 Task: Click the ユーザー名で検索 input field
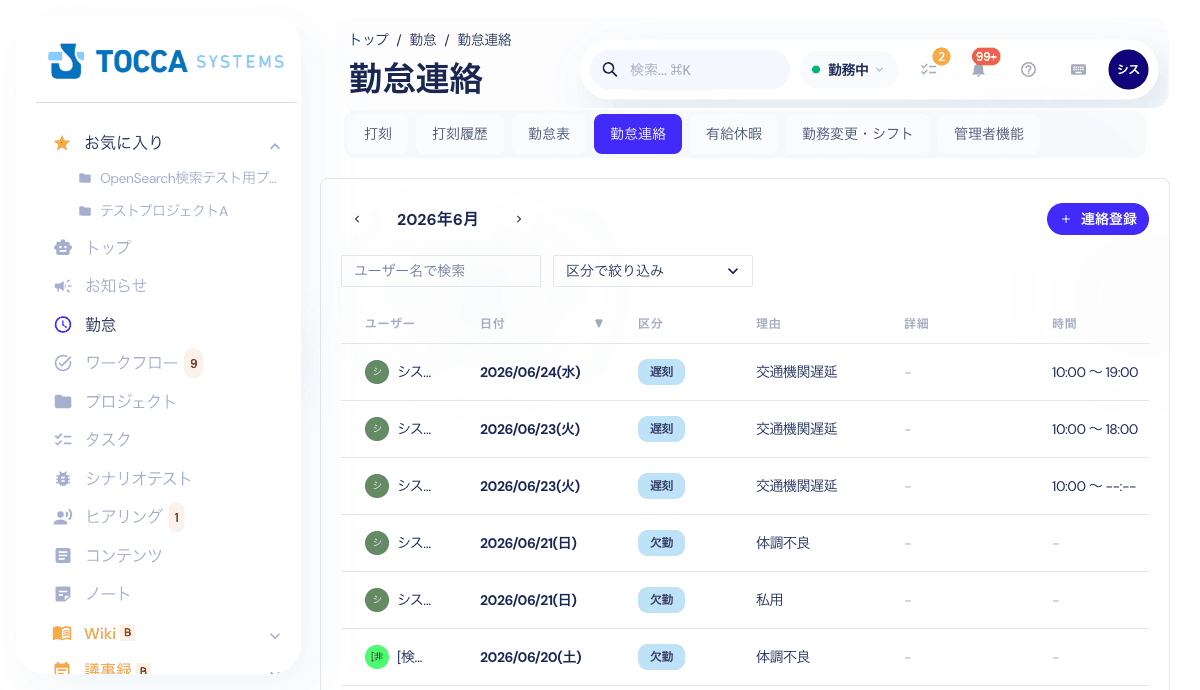point(441,271)
